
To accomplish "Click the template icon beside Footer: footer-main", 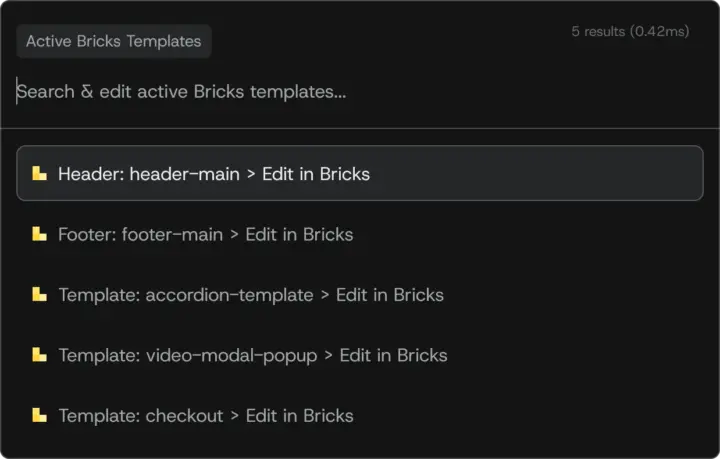I will click(39, 234).
